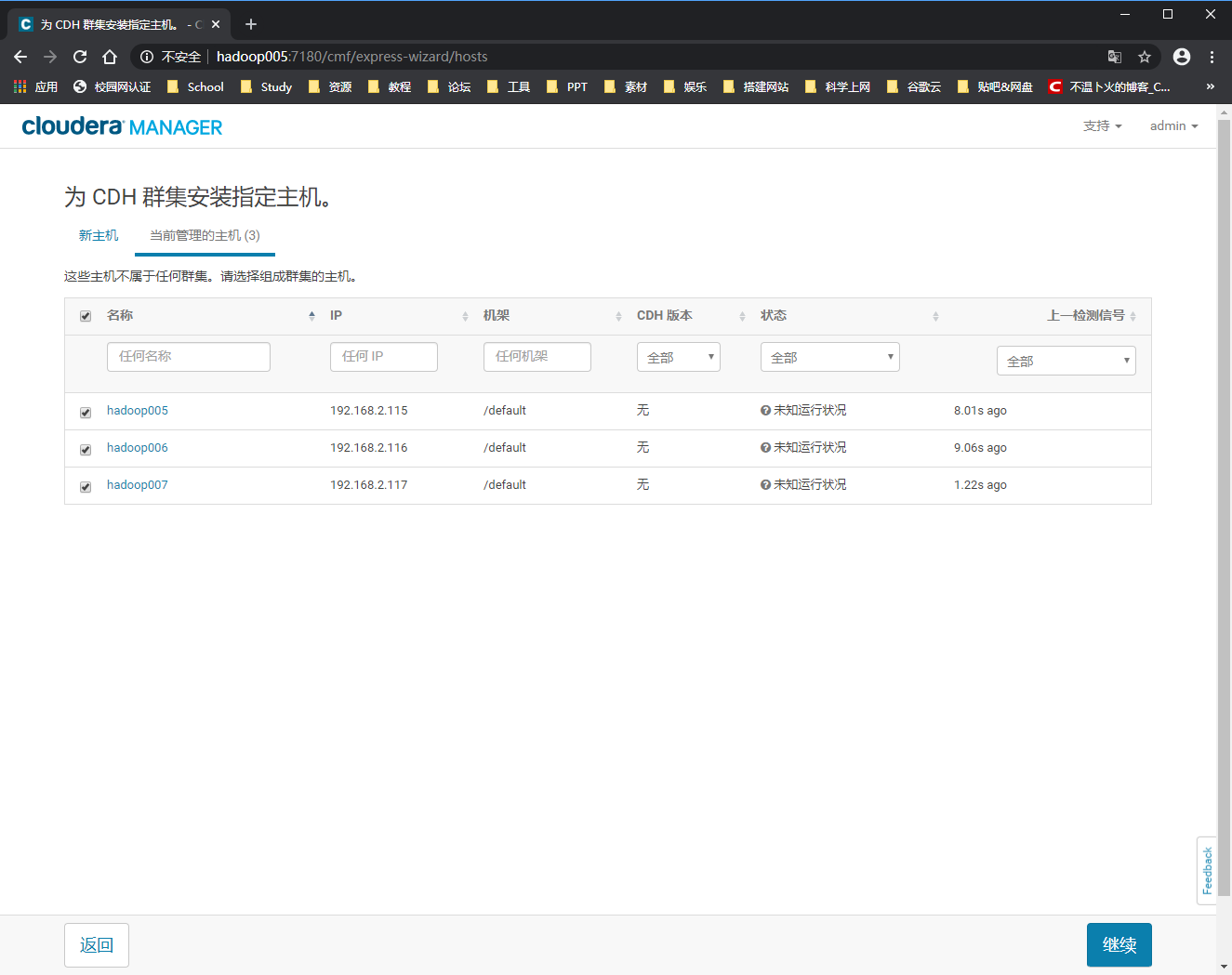Click the 继续 continue button
Image resolution: width=1232 pixels, height=975 pixels.
click(1119, 944)
